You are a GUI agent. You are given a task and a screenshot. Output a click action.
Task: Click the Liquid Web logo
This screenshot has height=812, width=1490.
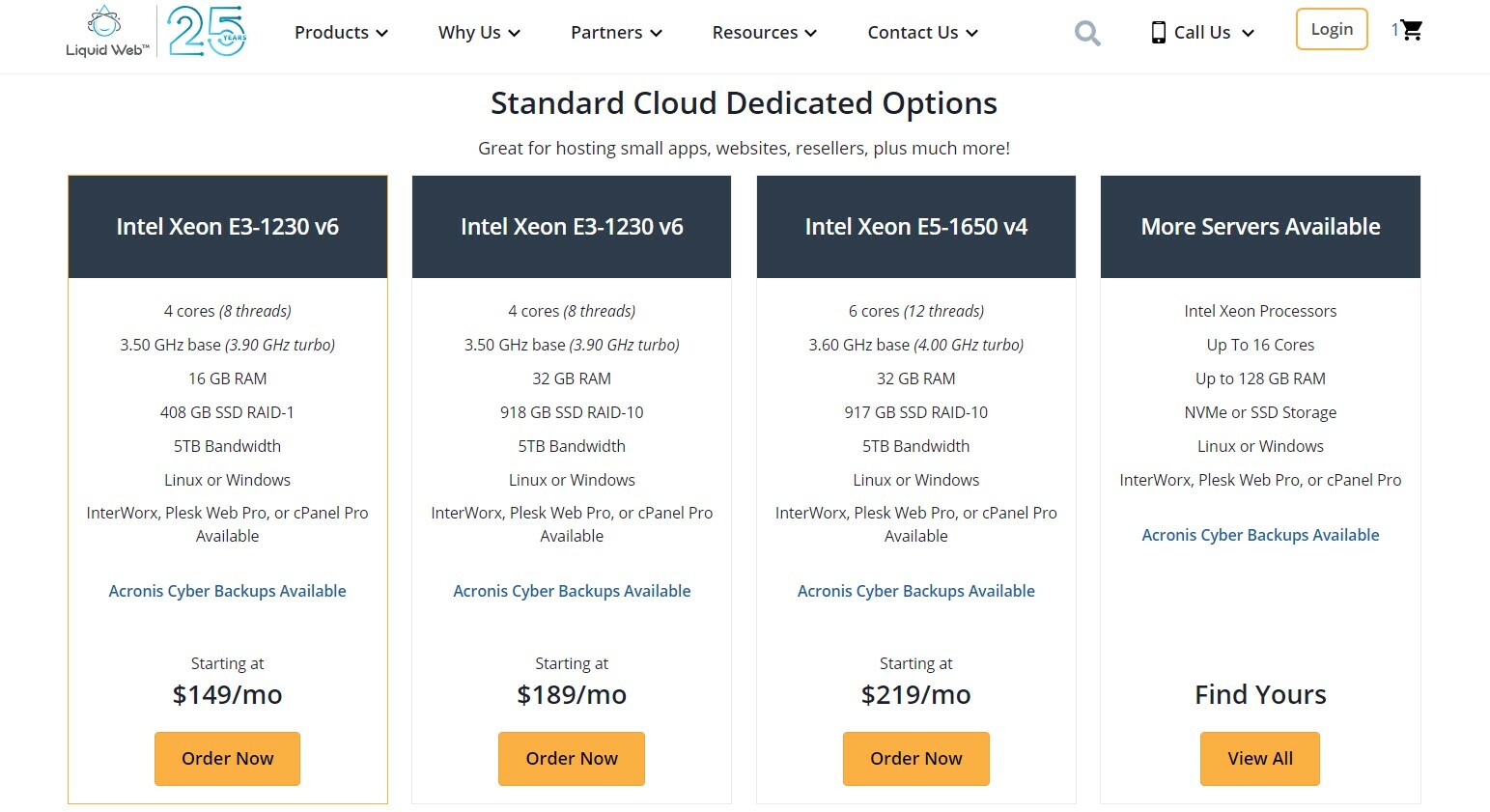coord(104,30)
